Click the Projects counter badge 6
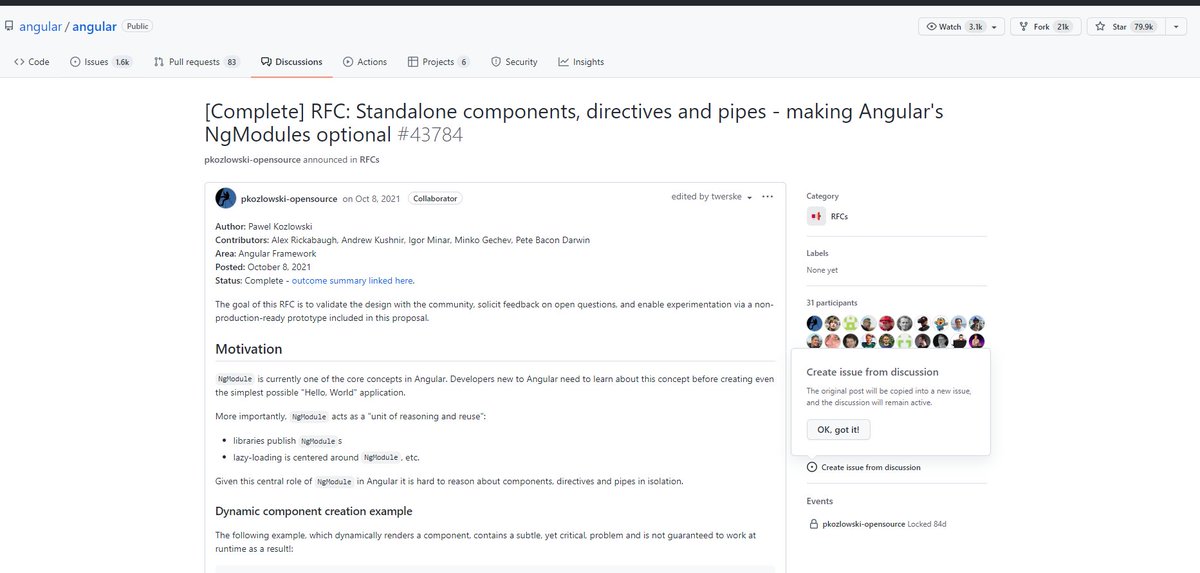 463,62
